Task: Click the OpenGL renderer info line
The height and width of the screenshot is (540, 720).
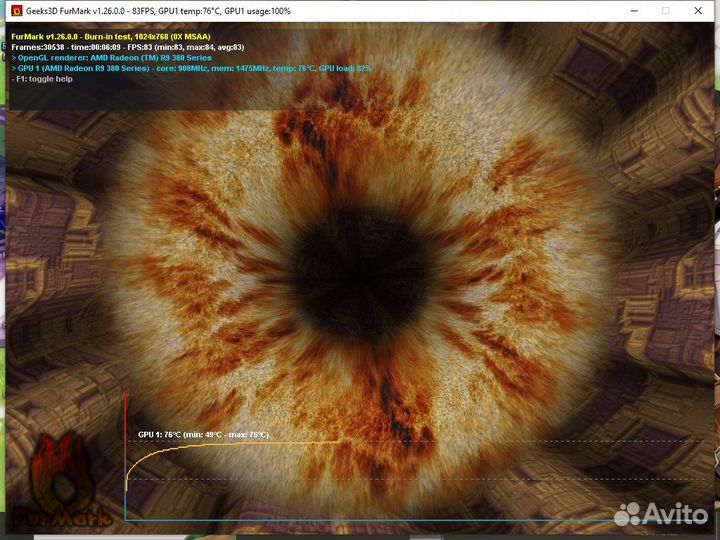Action: tap(111, 57)
